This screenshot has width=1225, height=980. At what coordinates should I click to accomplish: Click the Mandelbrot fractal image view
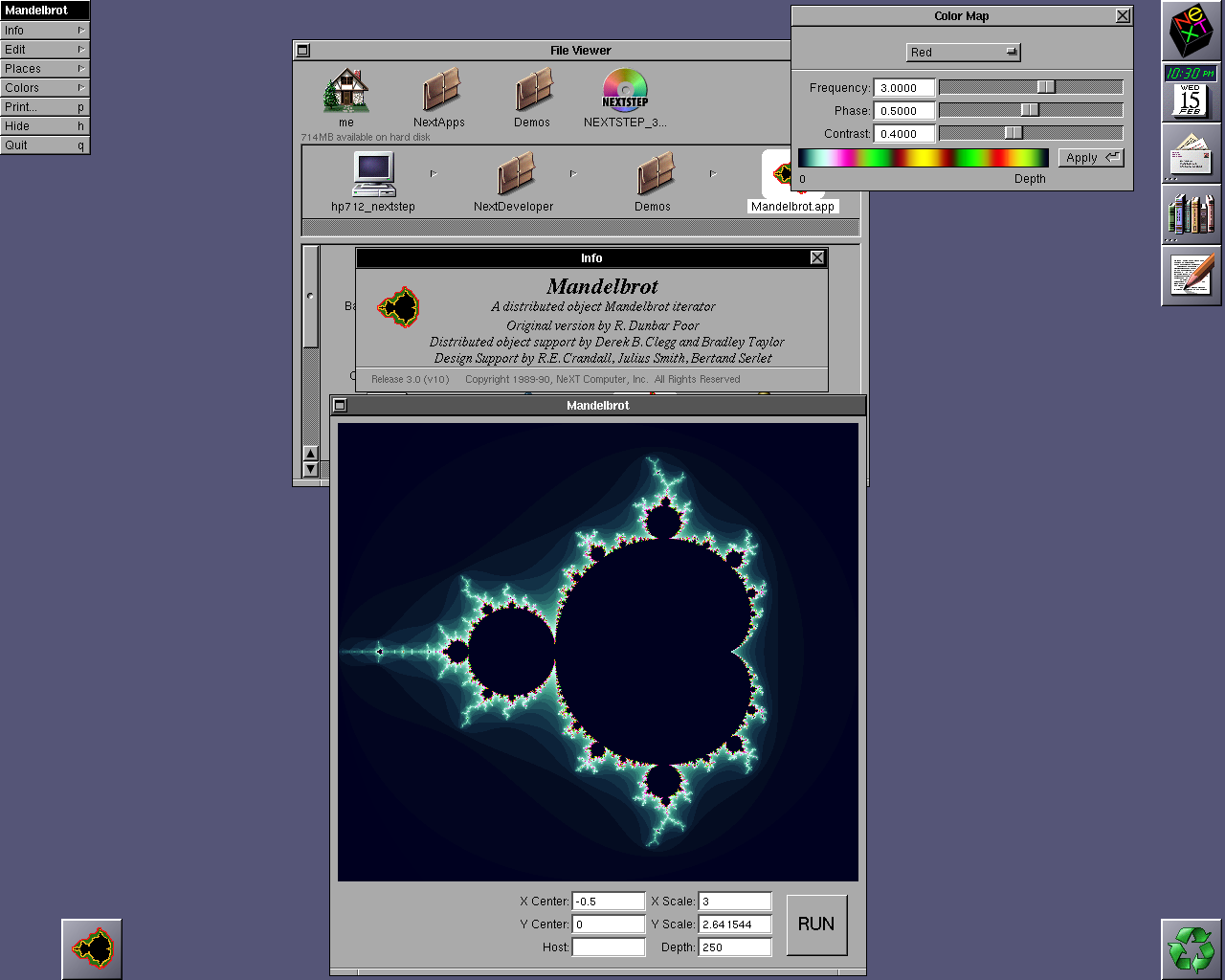pos(598,652)
